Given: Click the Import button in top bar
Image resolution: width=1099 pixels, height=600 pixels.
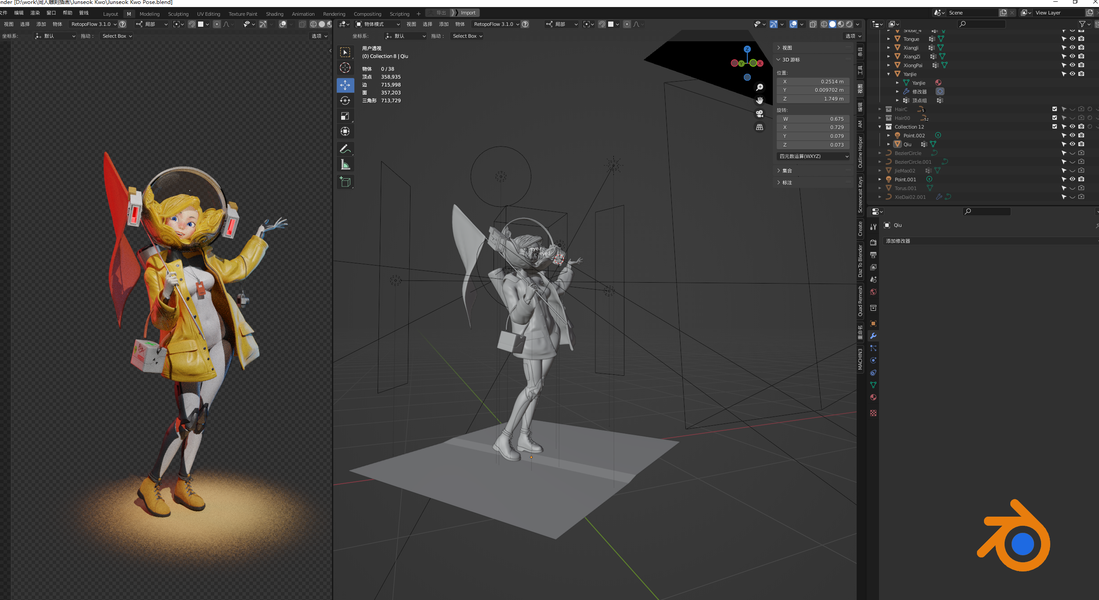Looking at the screenshot, I should pos(467,13).
